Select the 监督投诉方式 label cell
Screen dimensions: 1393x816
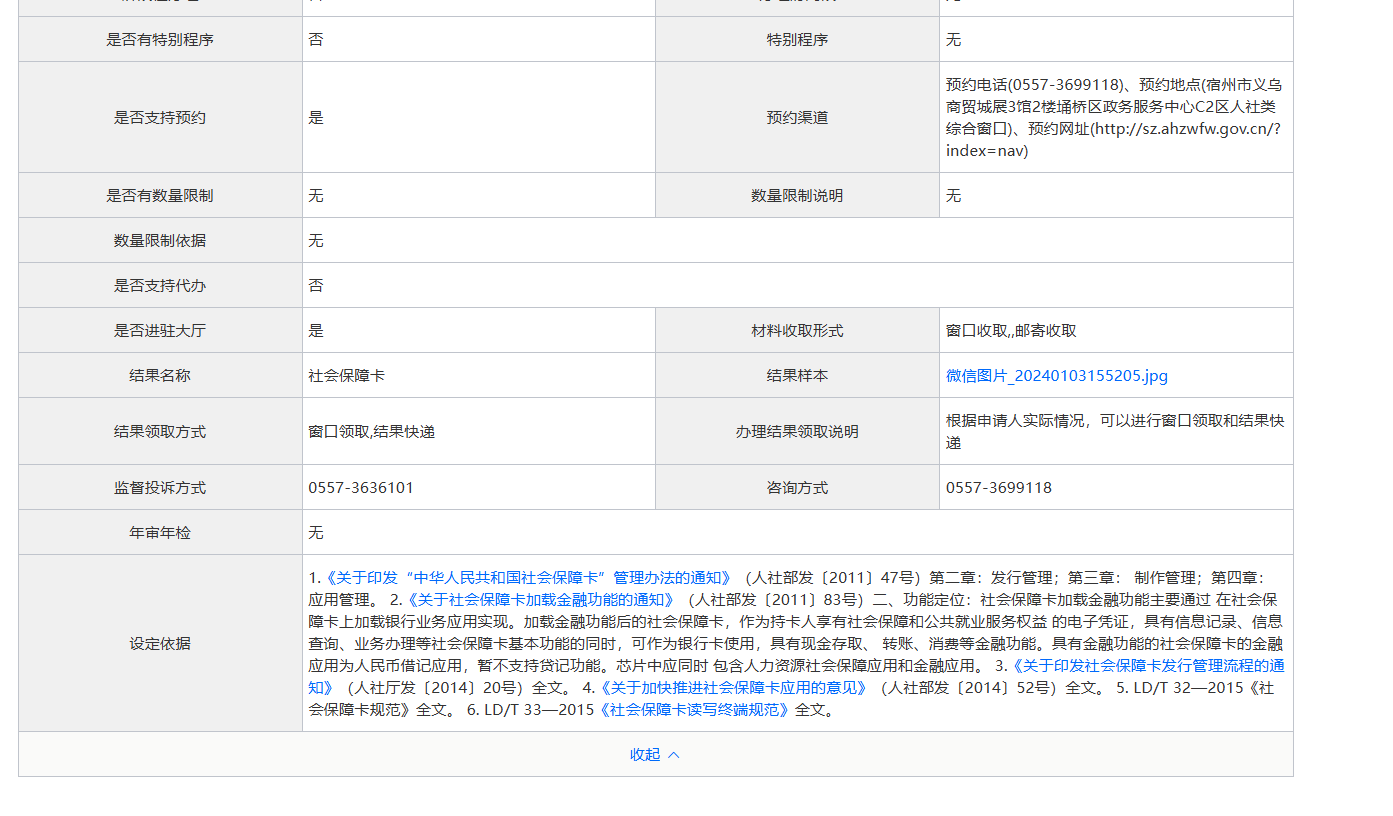pyautogui.click(x=160, y=488)
